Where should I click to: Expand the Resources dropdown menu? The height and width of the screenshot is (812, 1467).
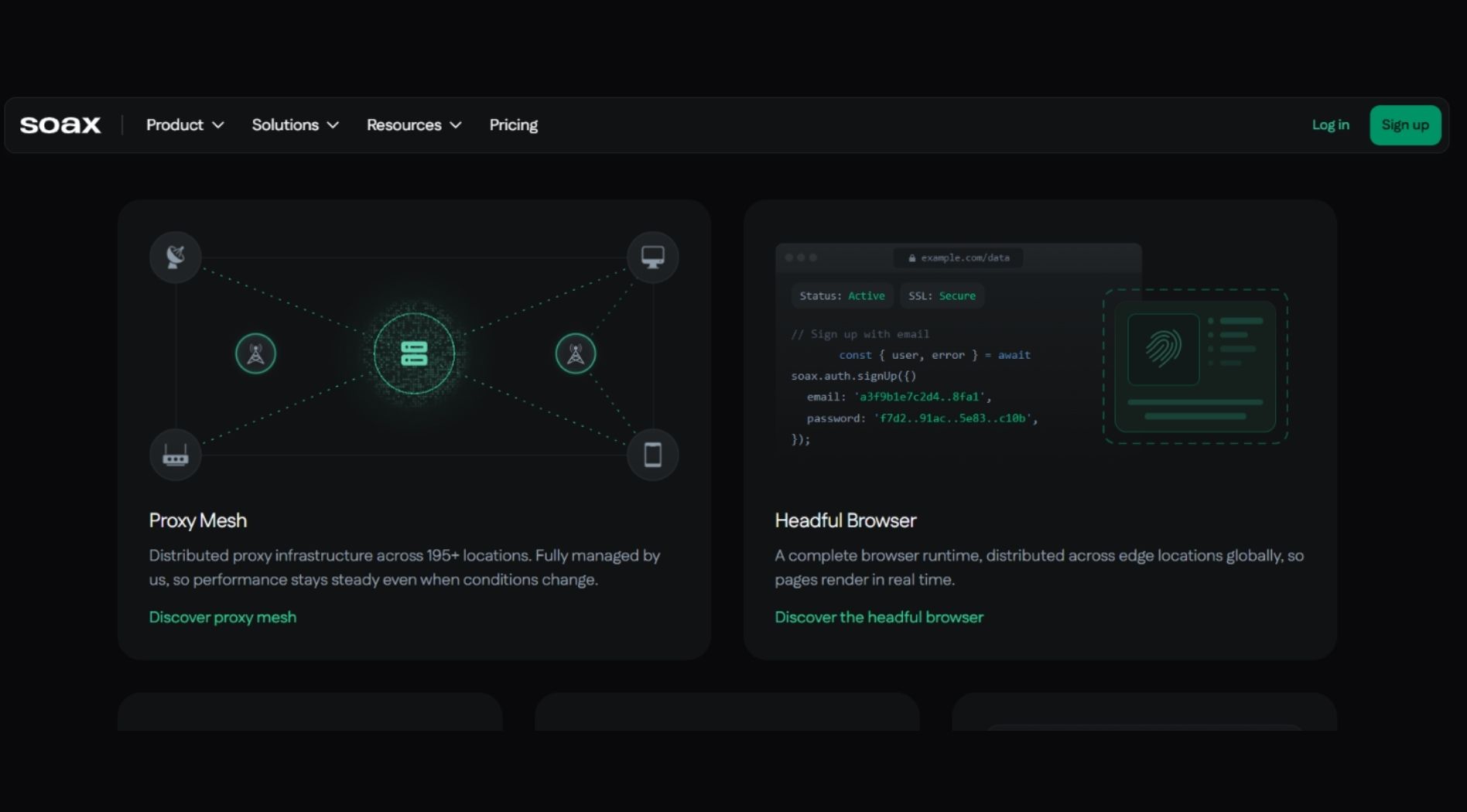414,125
